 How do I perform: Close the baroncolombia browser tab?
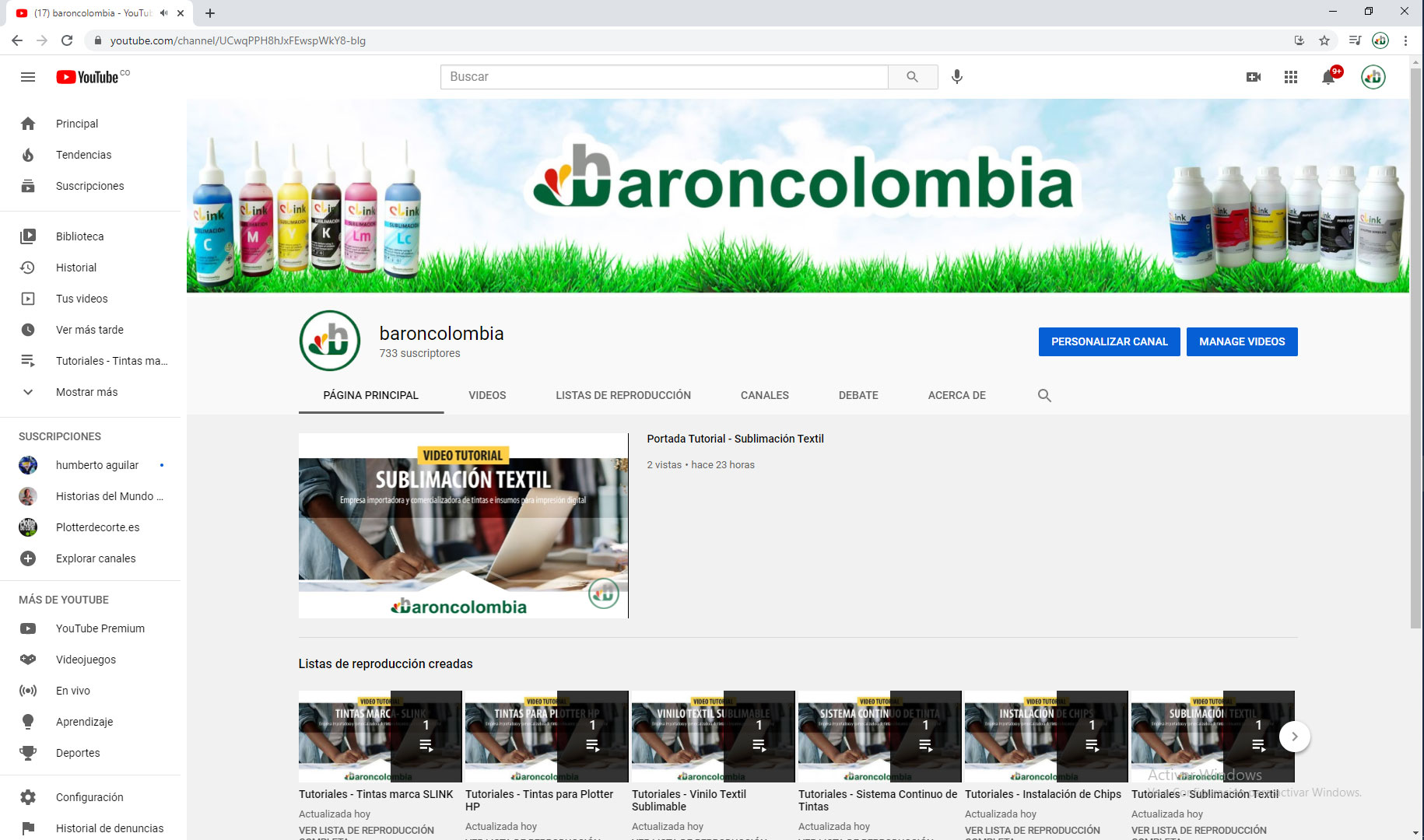coord(181,13)
